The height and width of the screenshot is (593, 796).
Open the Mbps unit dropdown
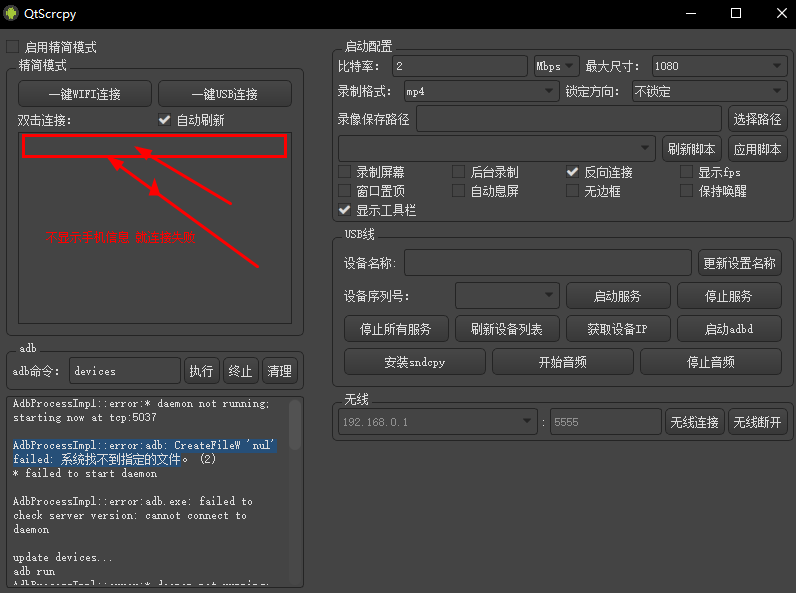[556, 66]
